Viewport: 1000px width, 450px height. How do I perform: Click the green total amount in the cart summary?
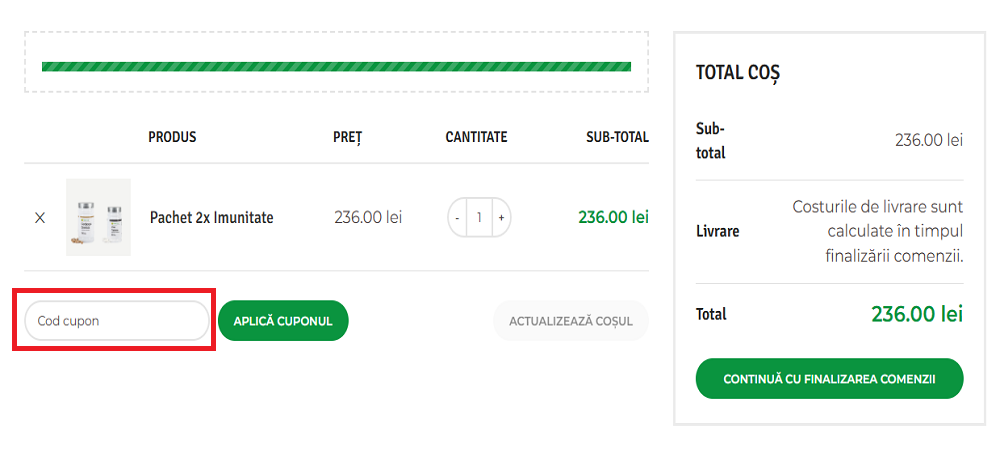pyautogui.click(x=916, y=314)
